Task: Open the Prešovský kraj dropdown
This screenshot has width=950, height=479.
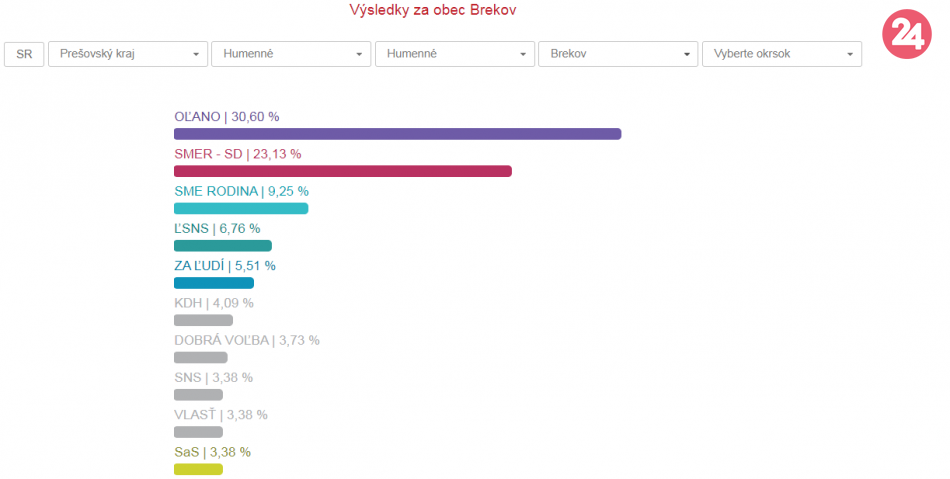Action: [x=128, y=54]
